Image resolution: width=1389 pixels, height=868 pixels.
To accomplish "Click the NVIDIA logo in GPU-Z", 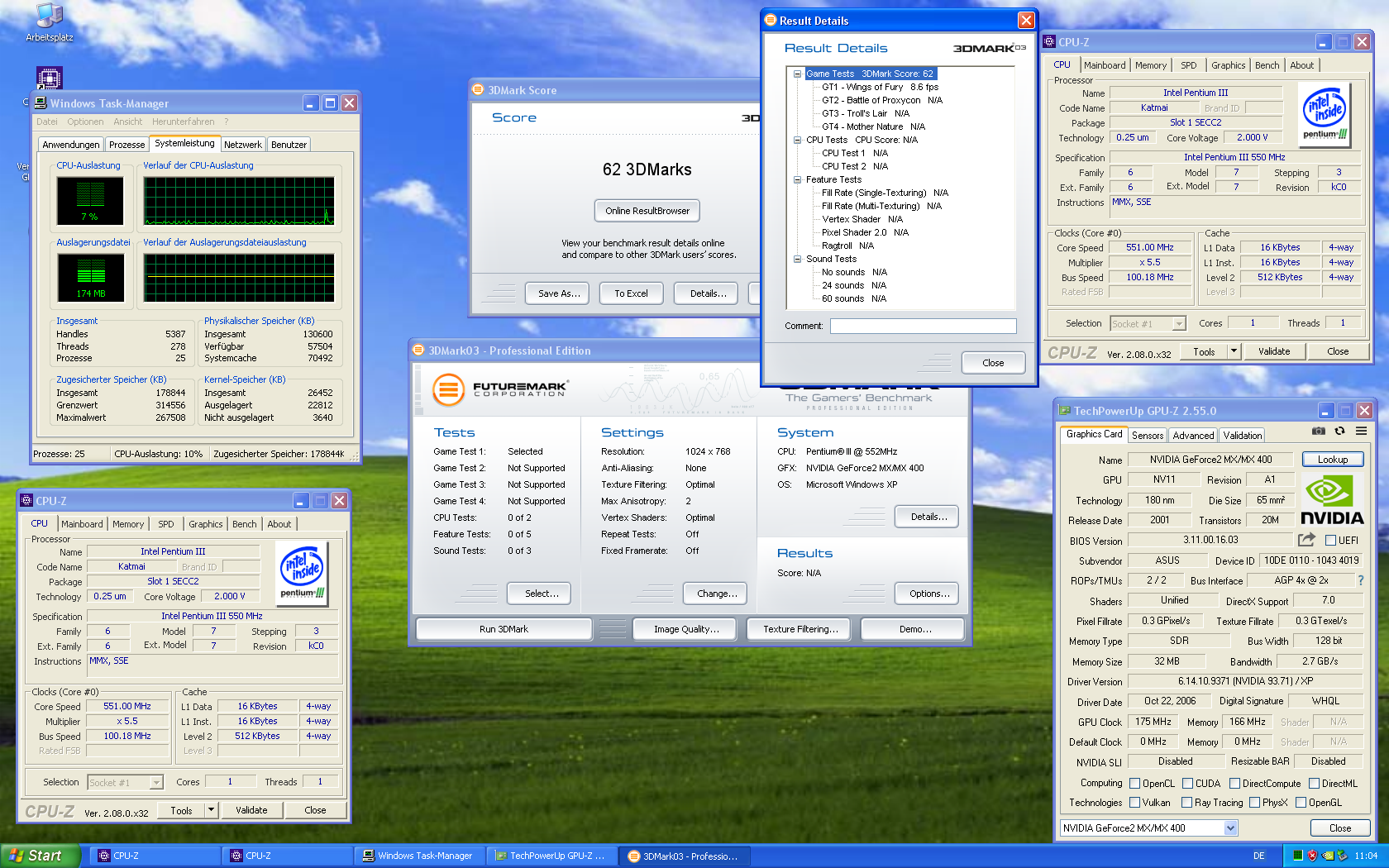I will pyautogui.click(x=1332, y=500).
